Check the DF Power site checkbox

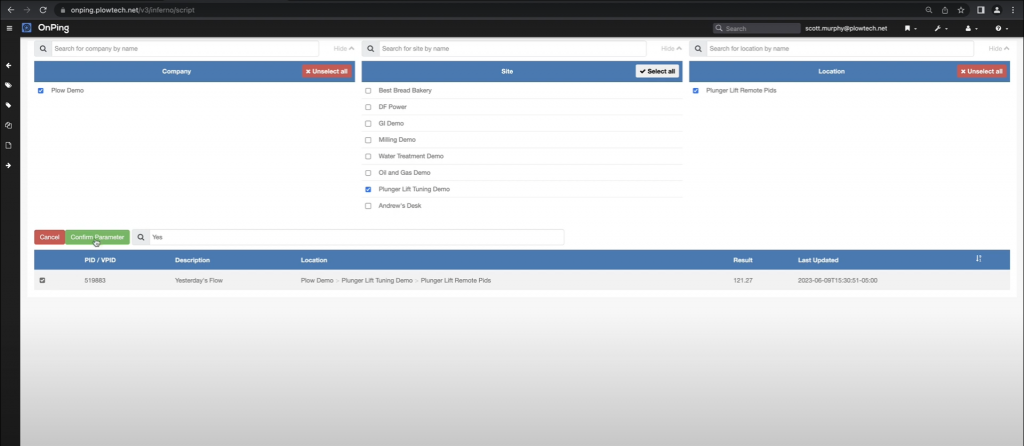tap(368, 107)
